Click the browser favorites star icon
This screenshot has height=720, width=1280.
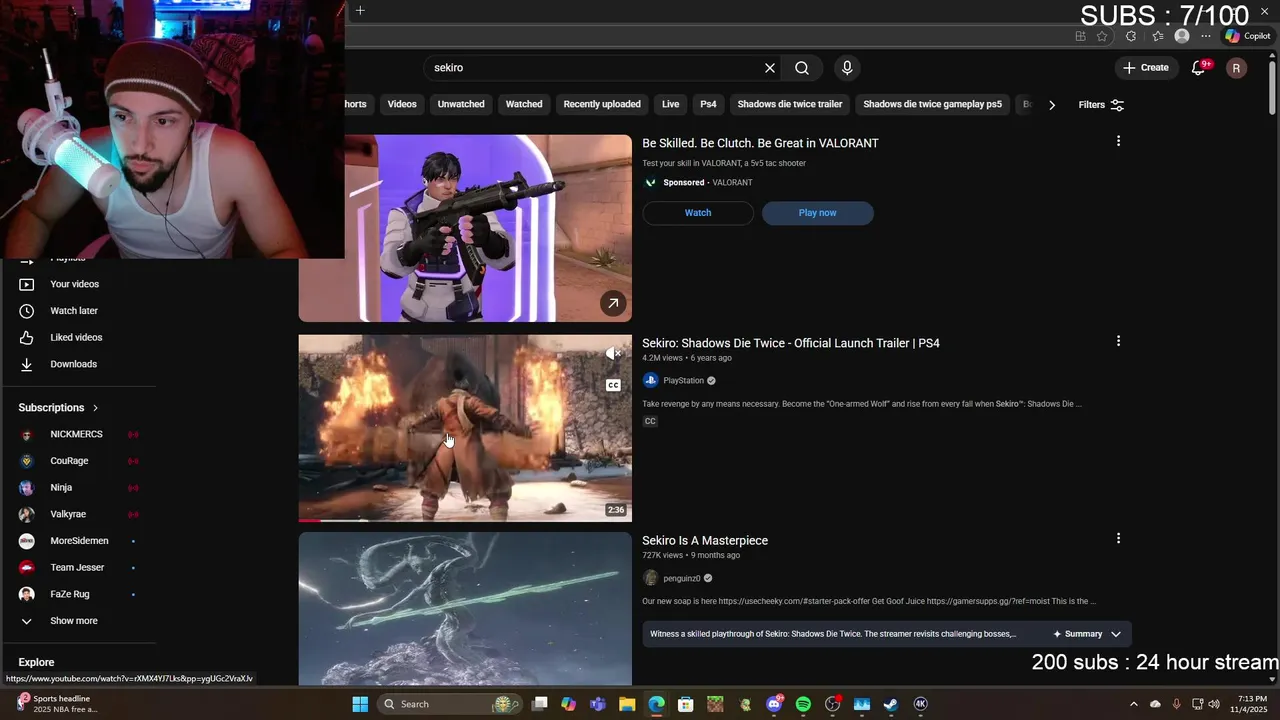click(1102, 36)
